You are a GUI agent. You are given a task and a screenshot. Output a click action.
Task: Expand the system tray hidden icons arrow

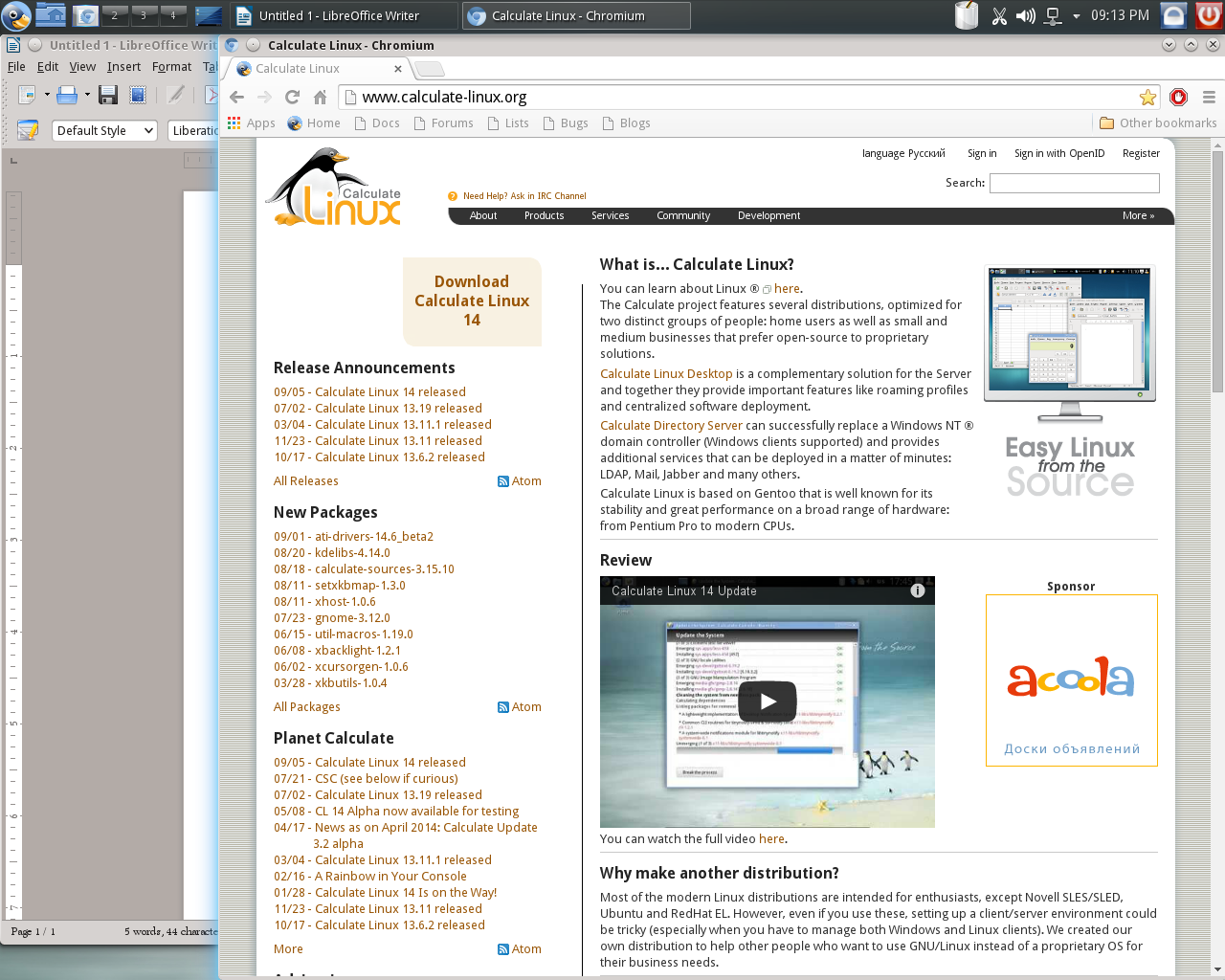[x=1077, y=16]
